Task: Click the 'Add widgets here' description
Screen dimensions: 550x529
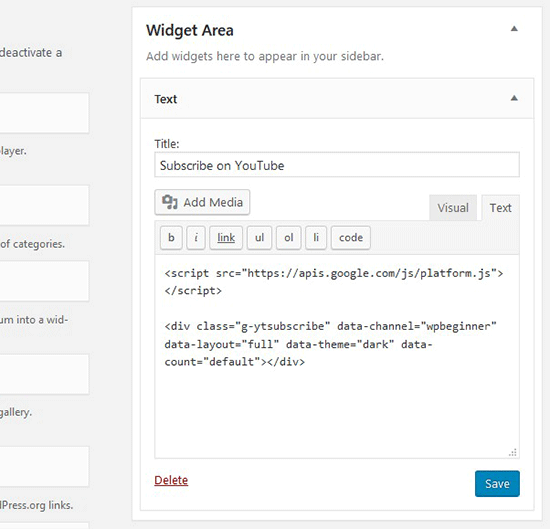Action: (265, 56)
